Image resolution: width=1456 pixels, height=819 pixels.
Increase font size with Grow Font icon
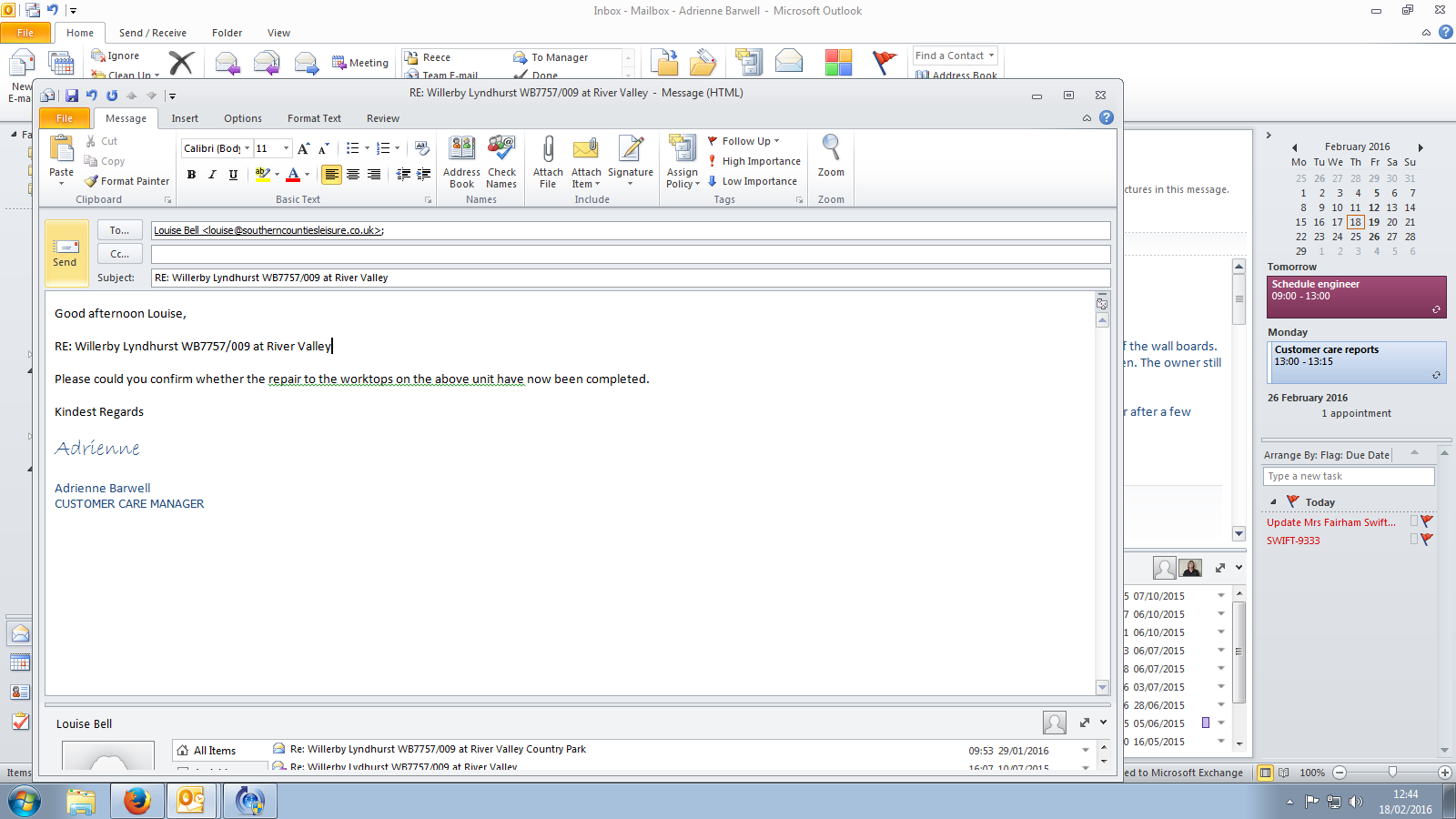(x=304, y=148)
